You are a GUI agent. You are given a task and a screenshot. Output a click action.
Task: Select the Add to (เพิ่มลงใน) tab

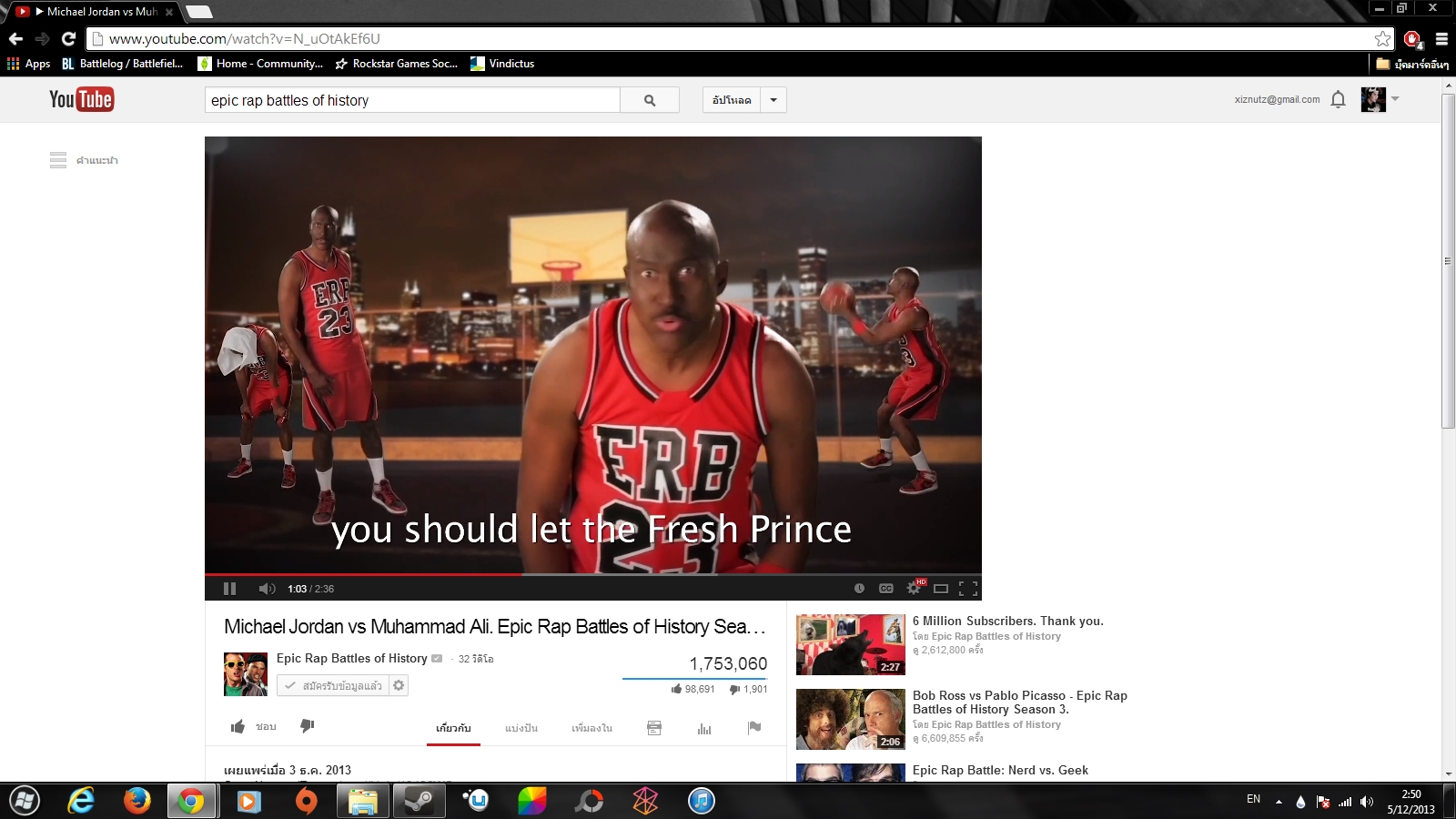pos(591,728)
